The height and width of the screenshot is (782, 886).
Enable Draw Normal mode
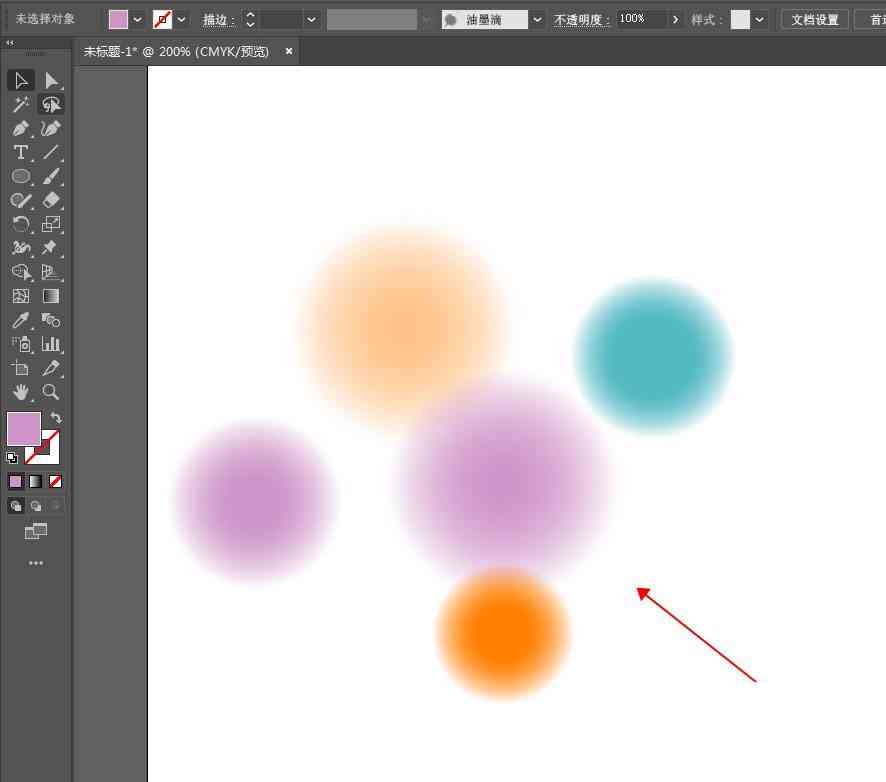pyautogui.click(x=16, y=506)
